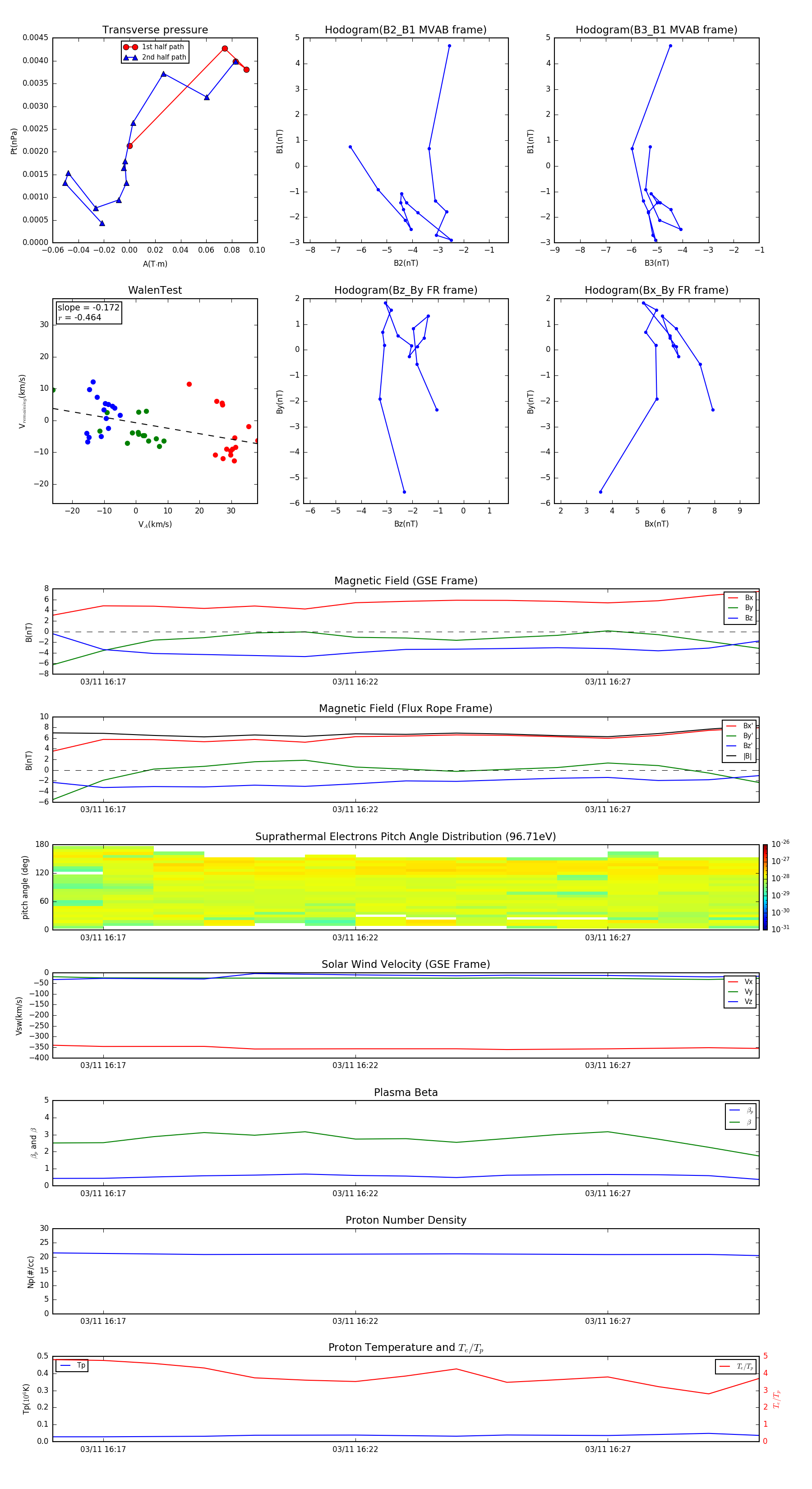
Task: Click the top point in B2_B1 hodogram
Action: 449,46
